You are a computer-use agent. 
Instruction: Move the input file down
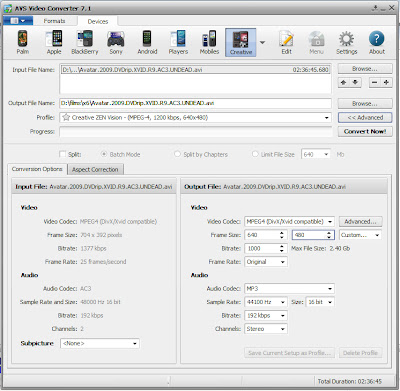(x=355, y=82)
